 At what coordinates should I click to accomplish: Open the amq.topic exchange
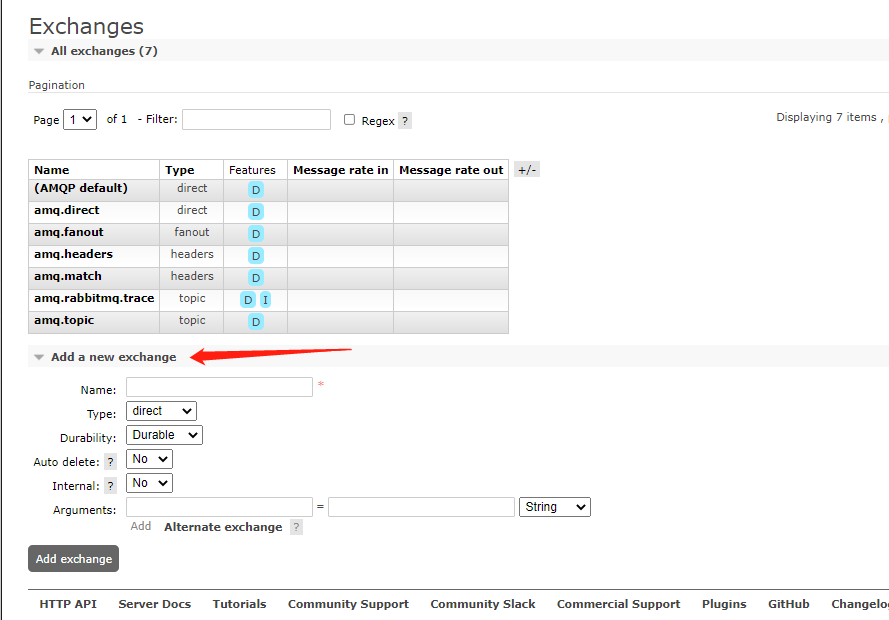pos(64,320)
